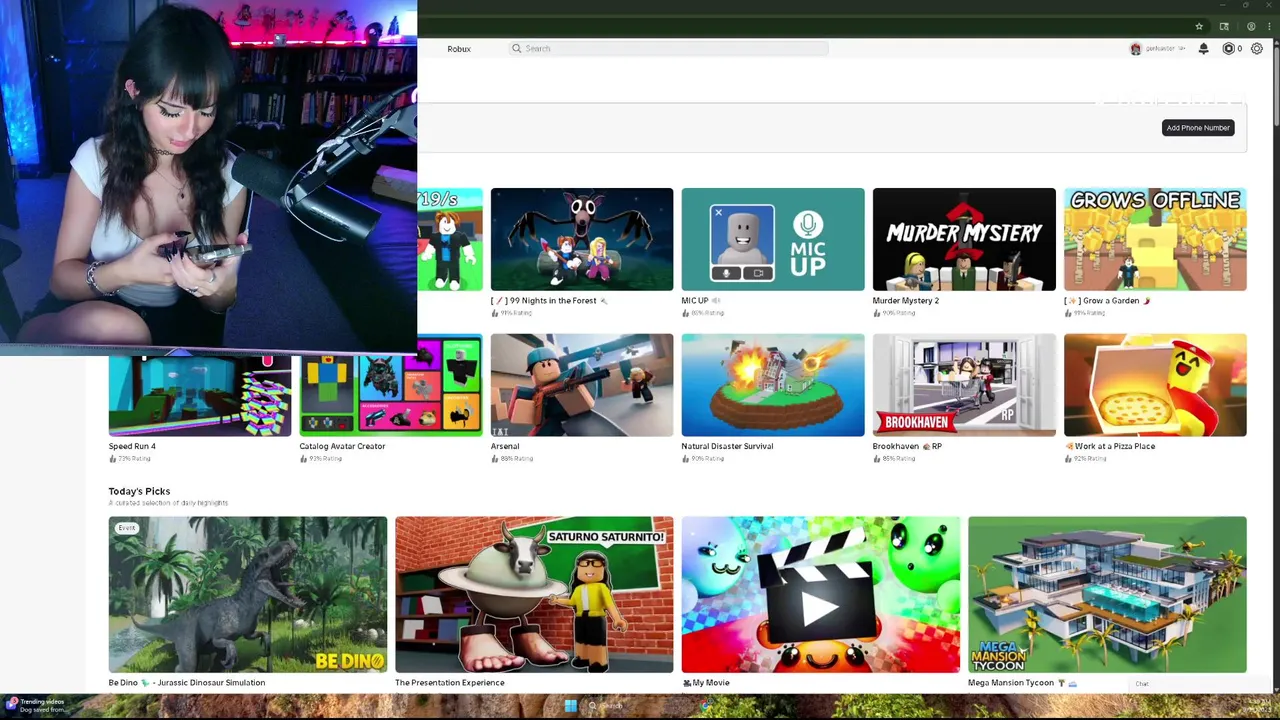Open the Brookhaven RP thumbnail

(x=964, y=385)
